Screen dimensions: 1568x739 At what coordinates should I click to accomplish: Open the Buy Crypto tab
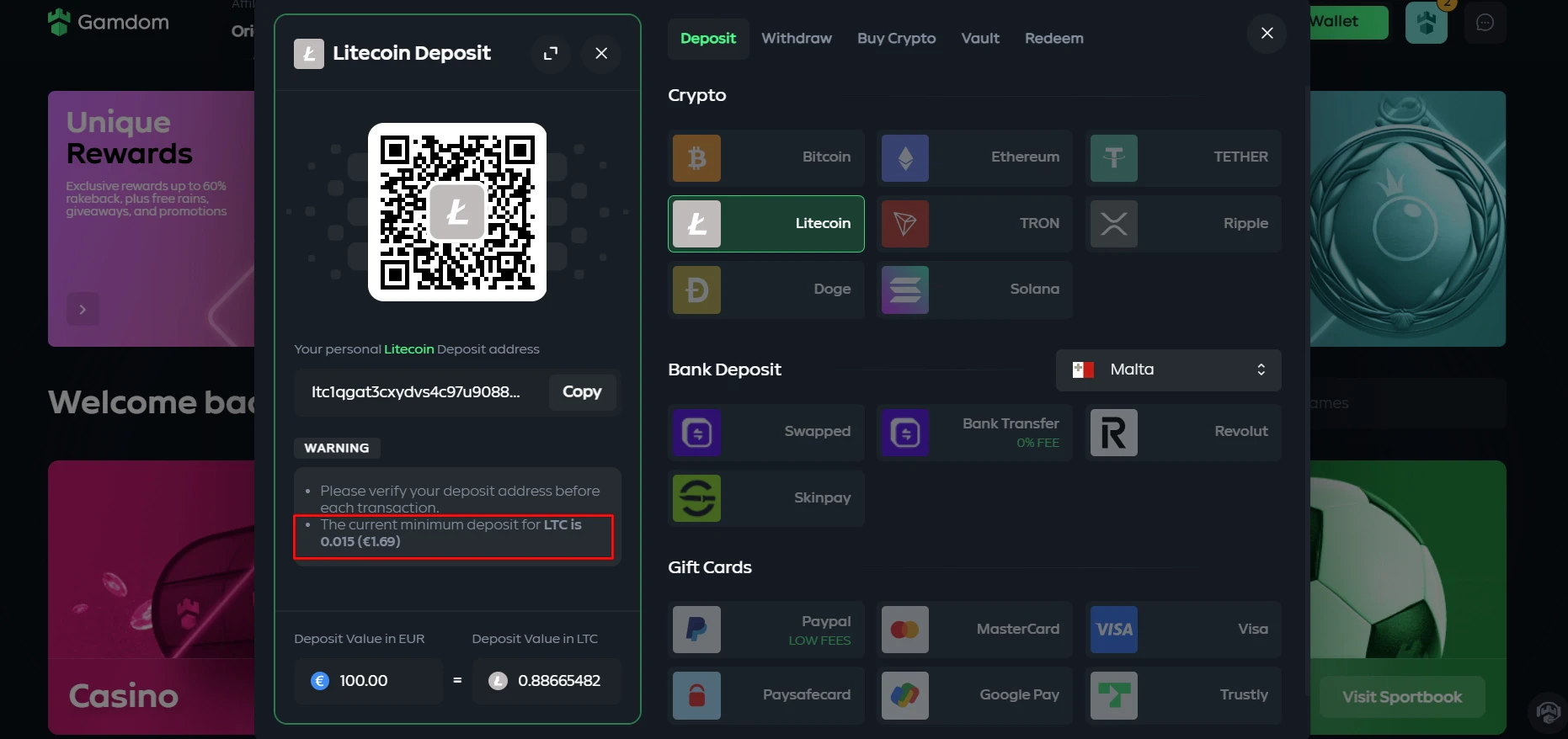point(897,39)
